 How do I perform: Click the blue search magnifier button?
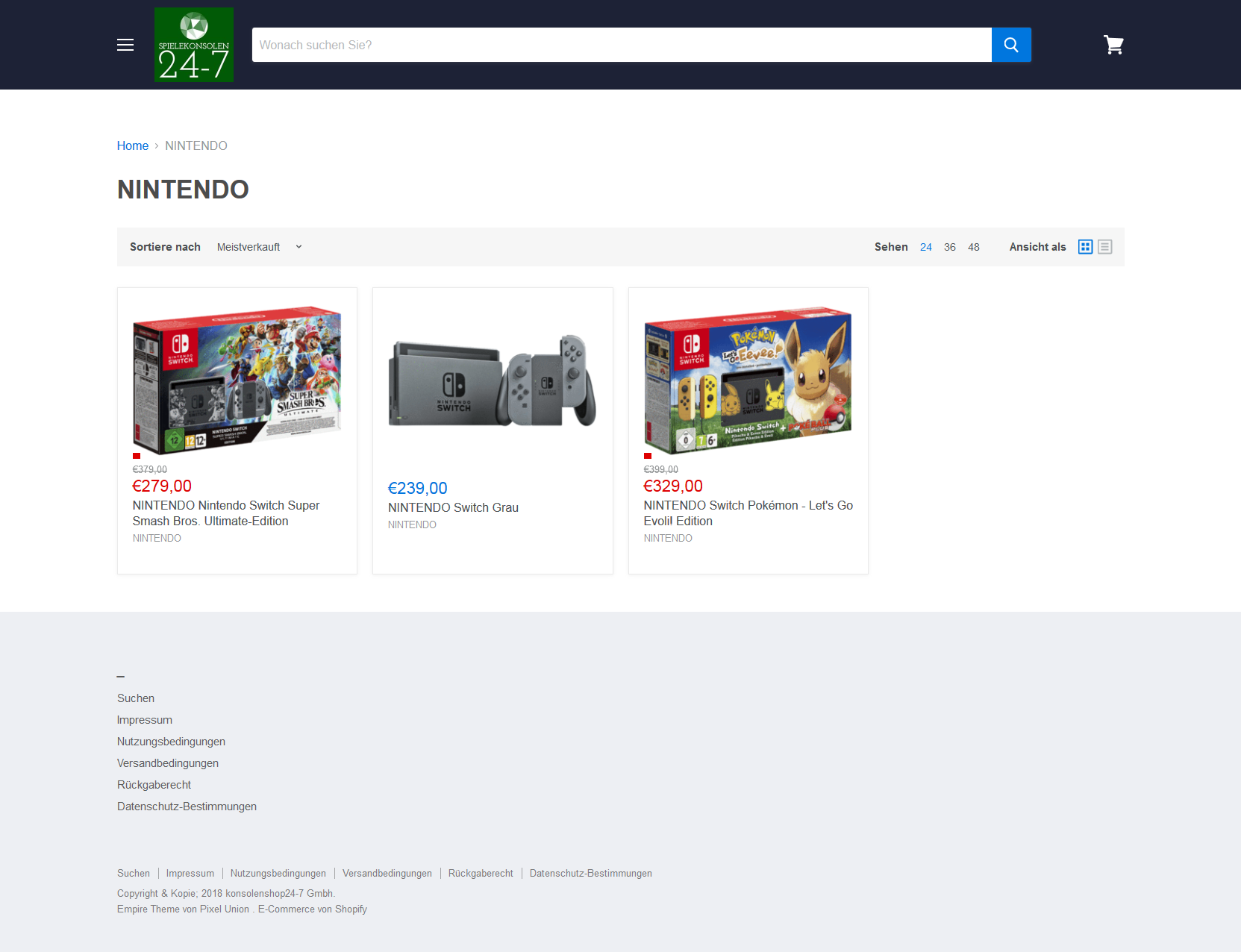[x=1011, y=45]
